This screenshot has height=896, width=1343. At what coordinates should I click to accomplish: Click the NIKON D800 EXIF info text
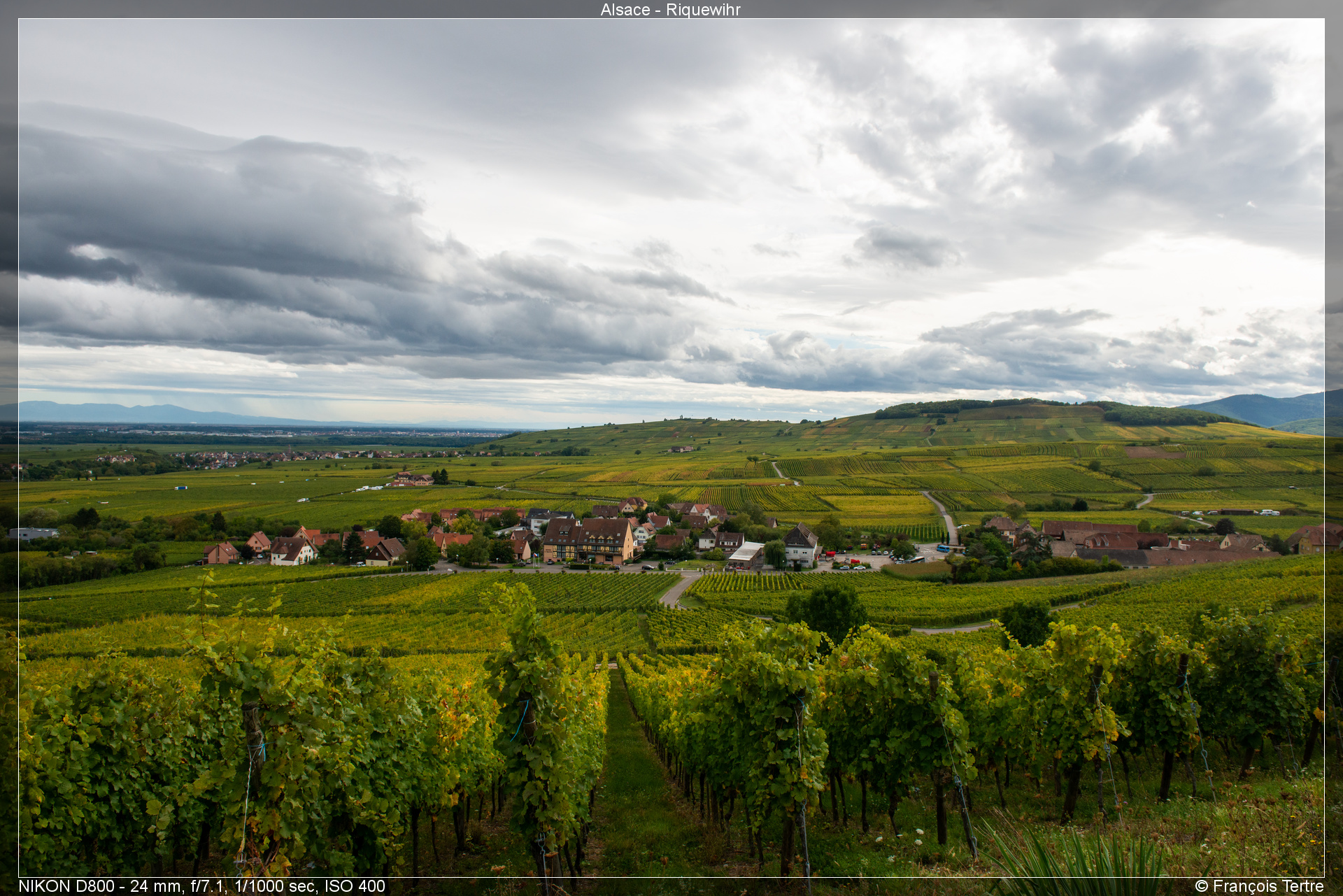(201, 886)
